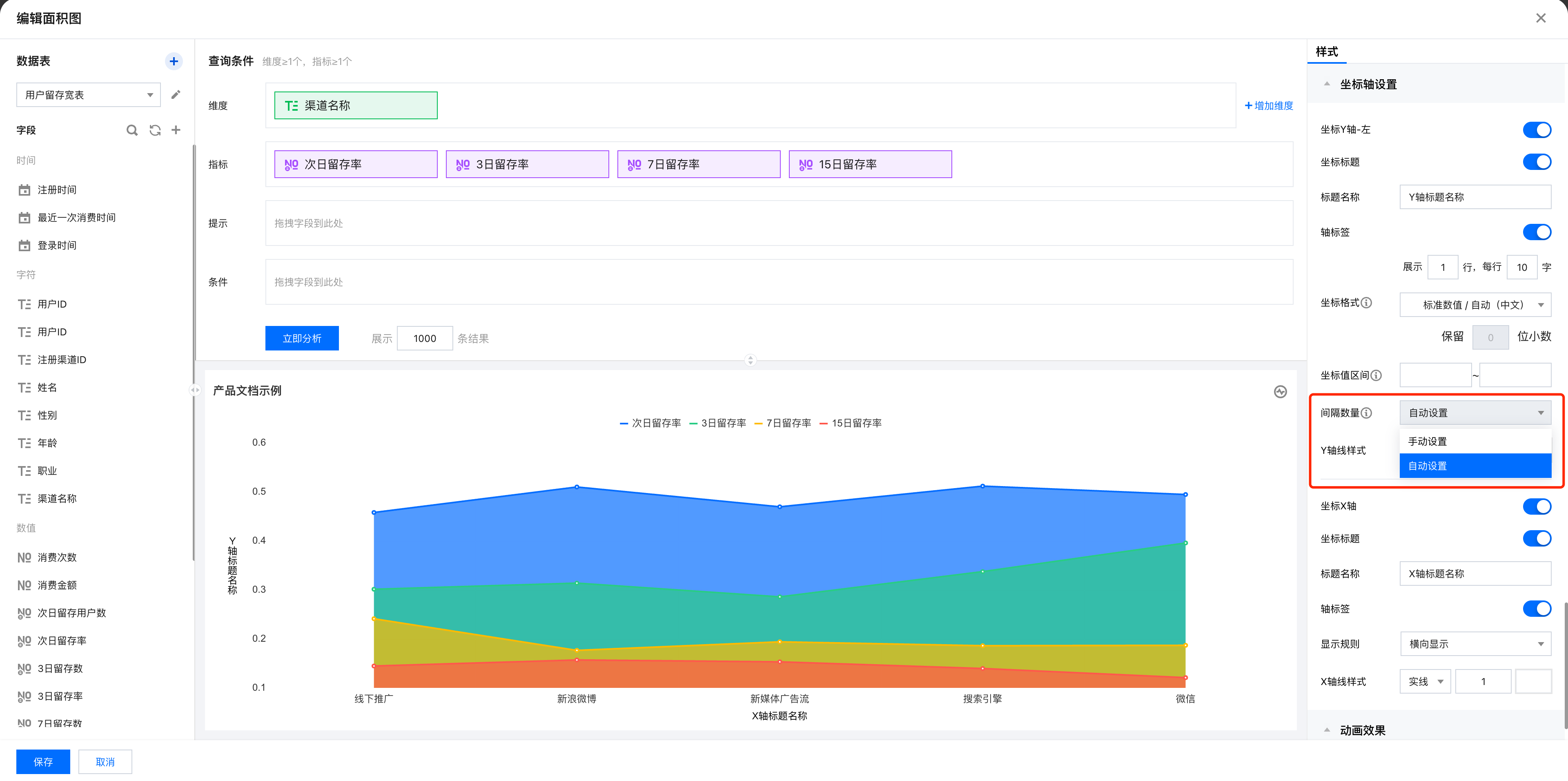The width and height of the screenshot is (1568, 781).
Task: Click the add field plus icon
Action: [176, 129]
